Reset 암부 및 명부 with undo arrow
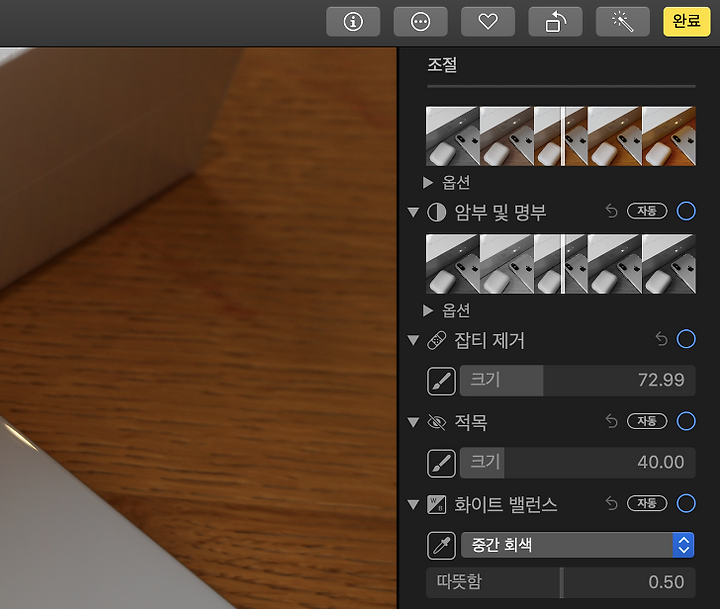The width and height of the screenshot is (720, 609). pos(611,211)
